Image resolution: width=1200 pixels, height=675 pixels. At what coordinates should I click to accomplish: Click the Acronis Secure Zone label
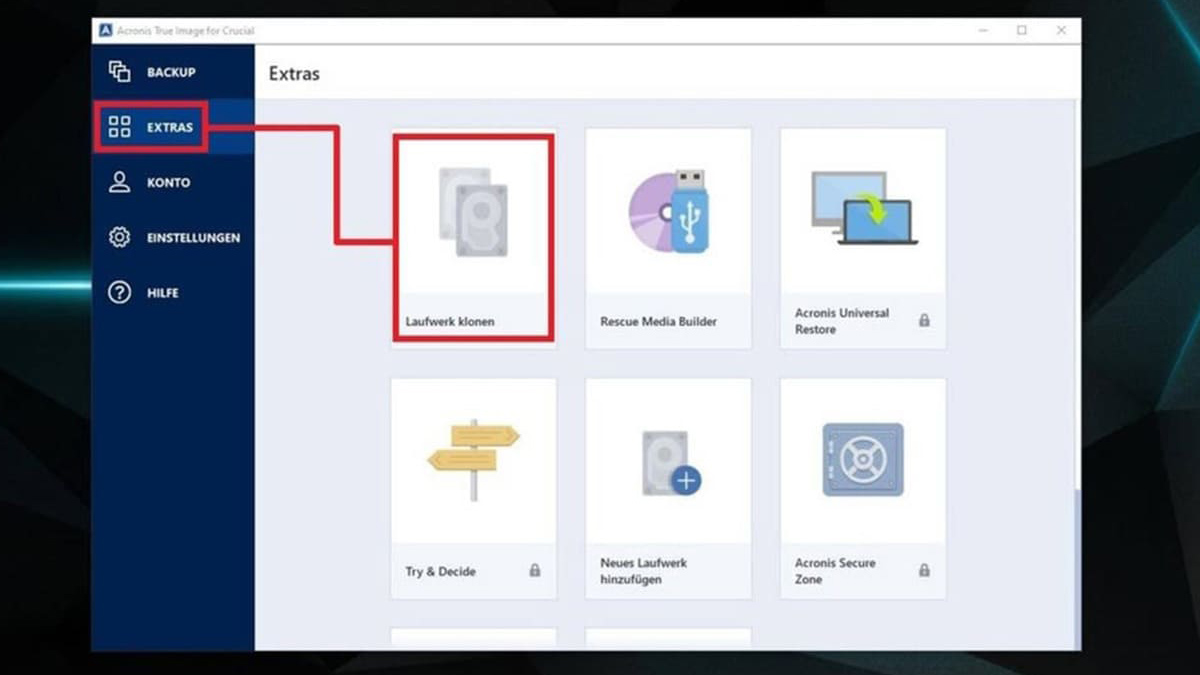tap(836, 571)
